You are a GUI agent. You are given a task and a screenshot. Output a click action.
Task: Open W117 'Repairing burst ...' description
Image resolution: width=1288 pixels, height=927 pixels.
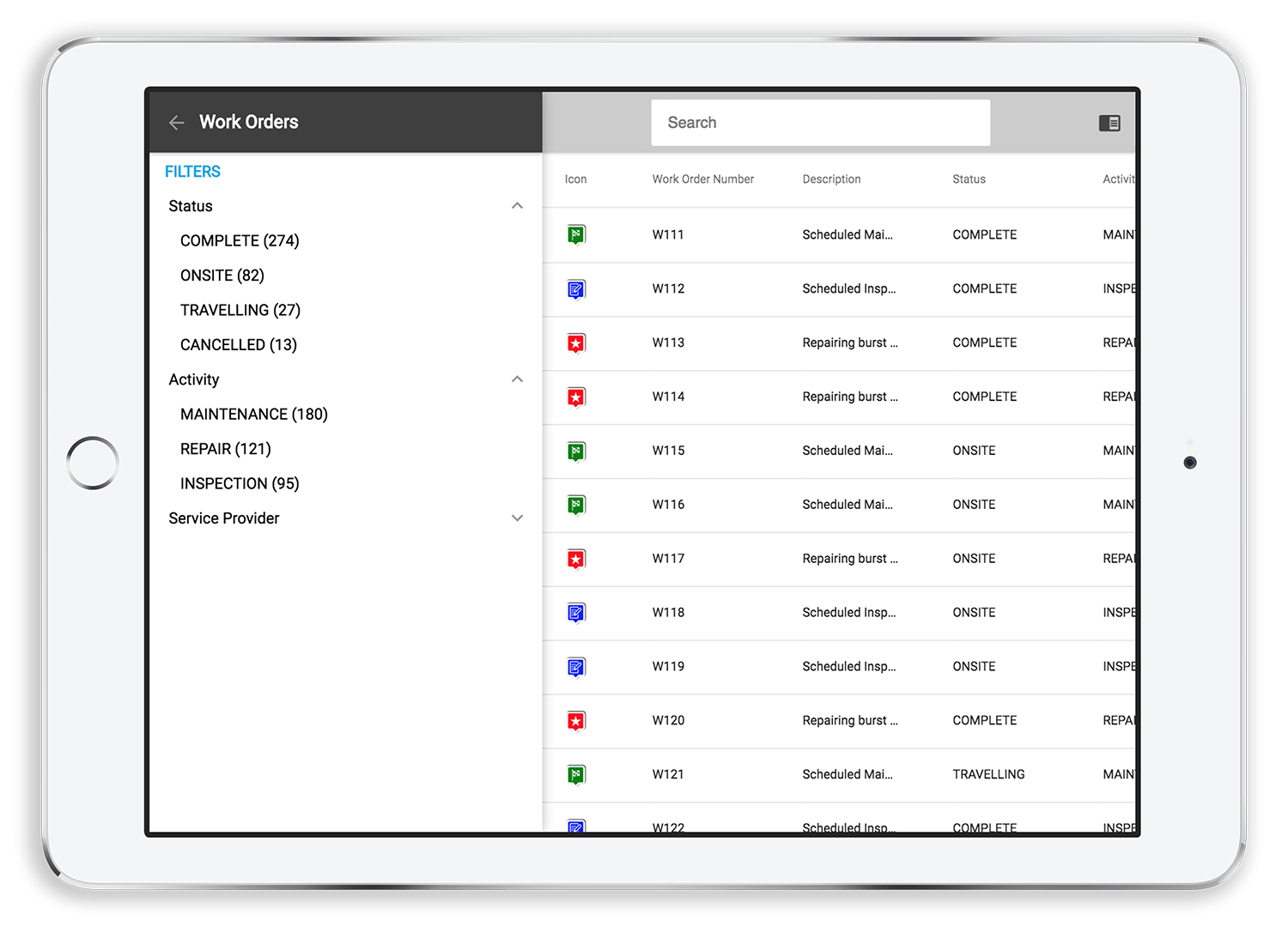tap(850, 559)
